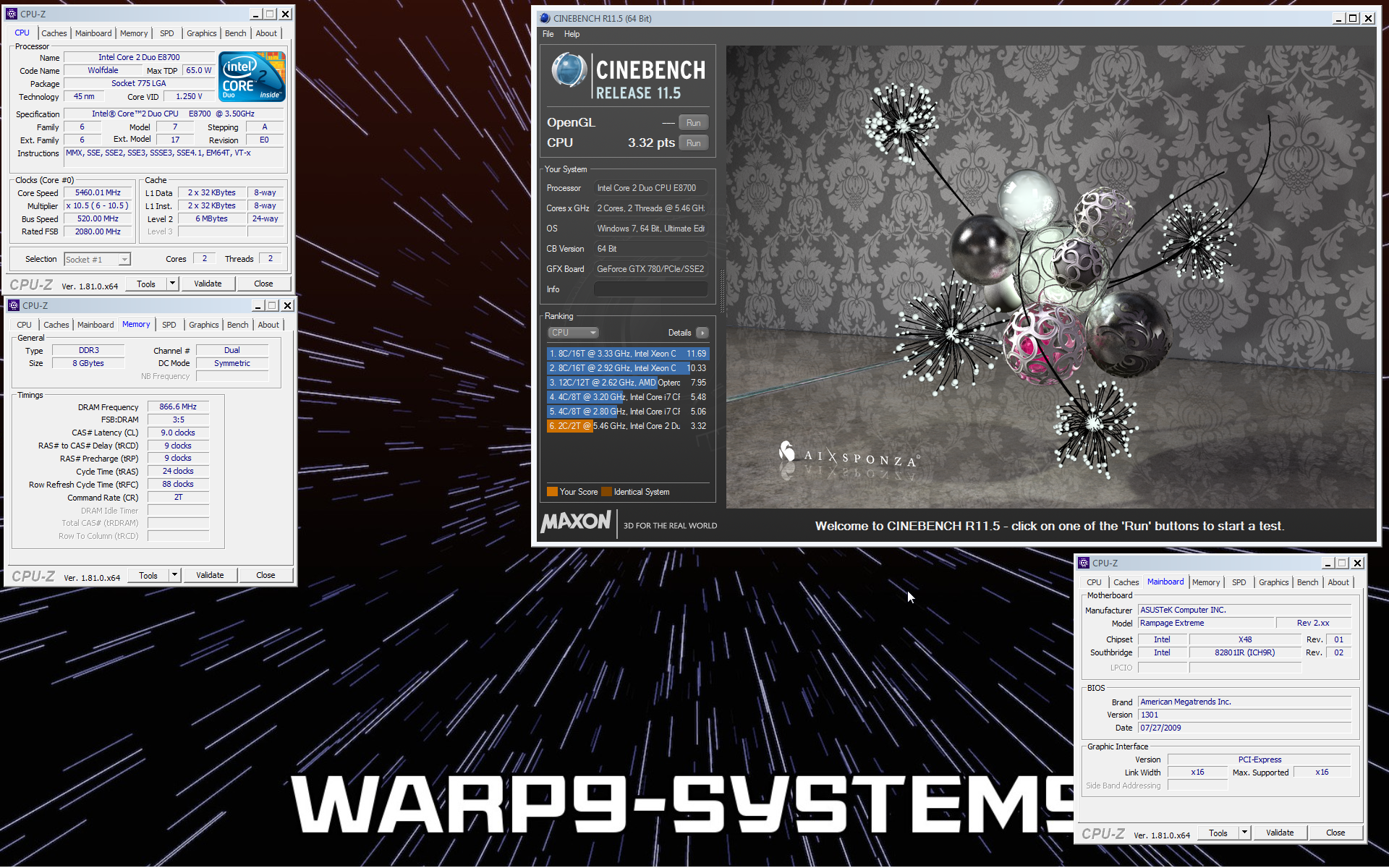Open Tools dropdown arrow in the Memory window
Screen dimensions: 1389x868
tap(174, 575)
